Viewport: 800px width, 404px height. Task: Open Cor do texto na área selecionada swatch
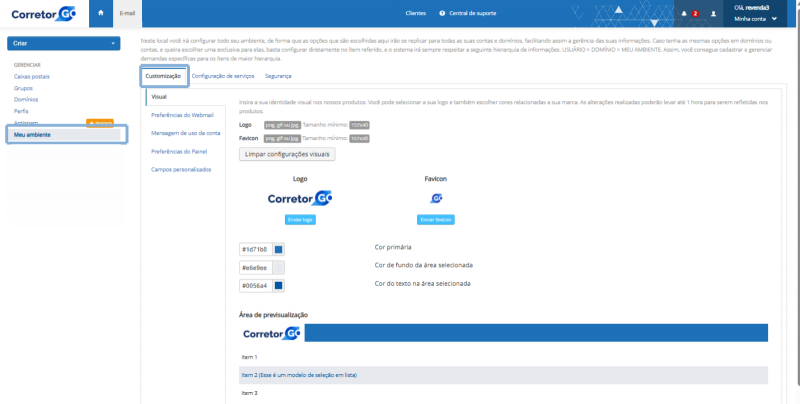tap(279, 286)
